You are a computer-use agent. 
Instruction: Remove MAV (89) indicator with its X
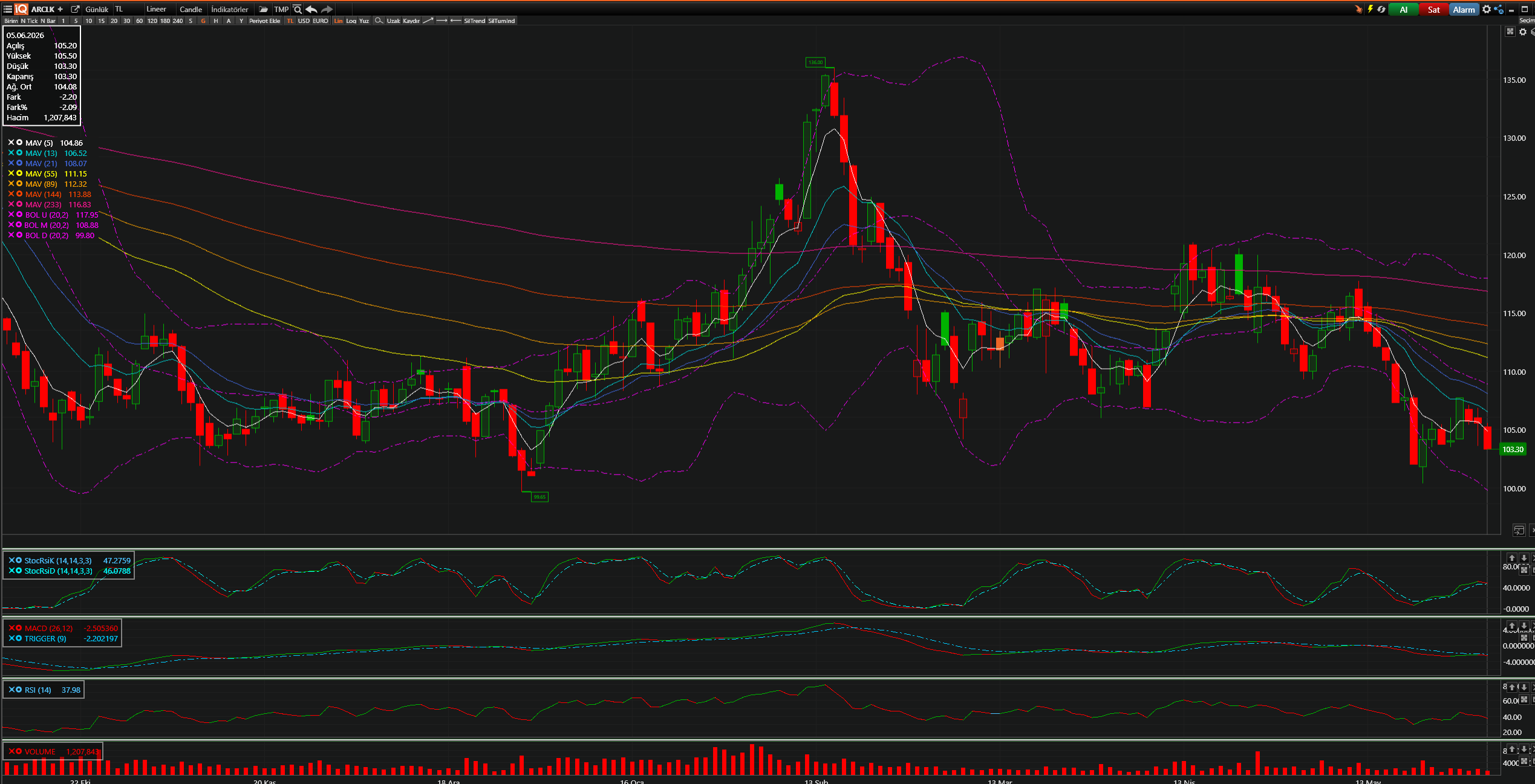point(11,184)
